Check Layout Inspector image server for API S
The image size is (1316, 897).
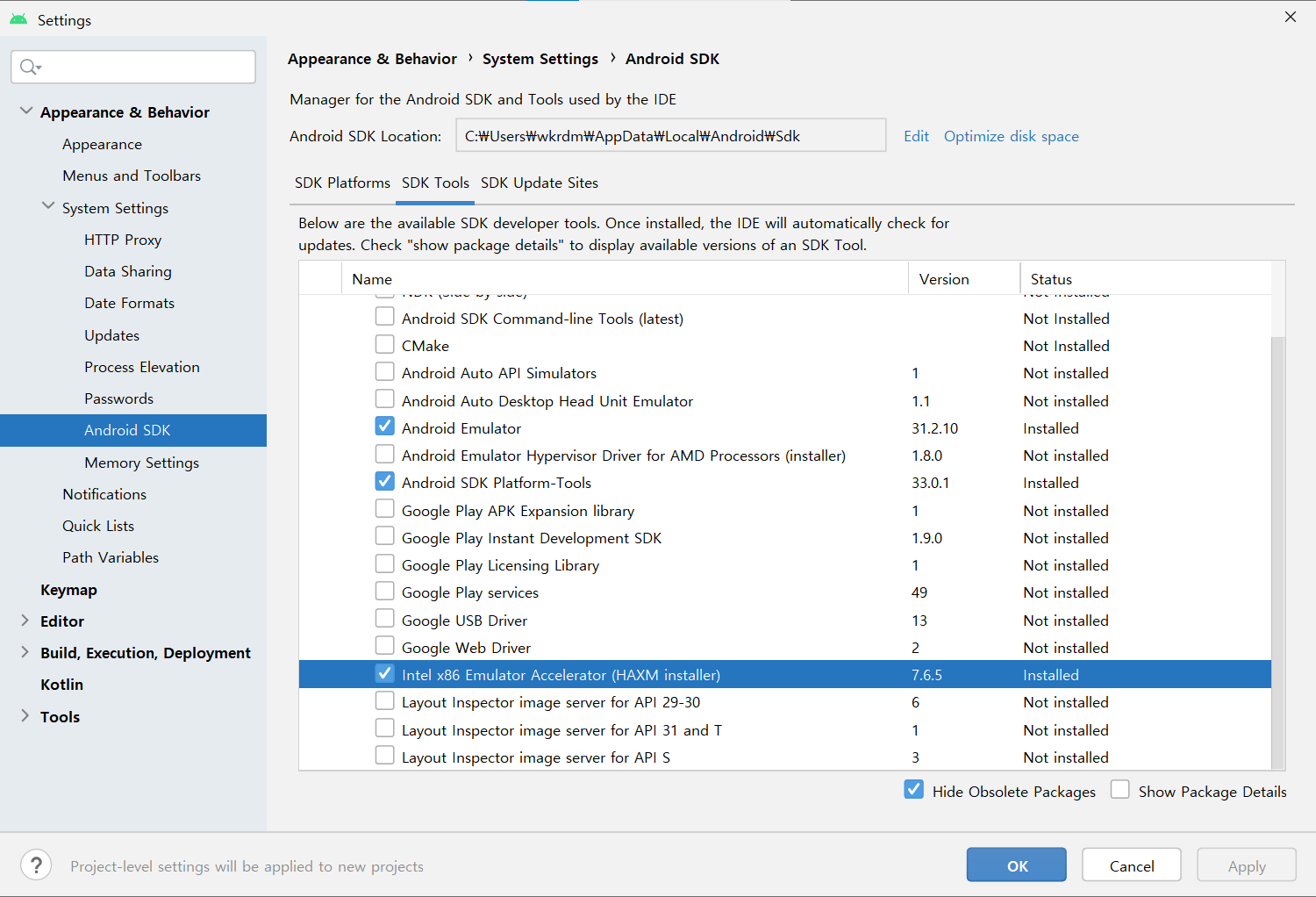(384, 756)
